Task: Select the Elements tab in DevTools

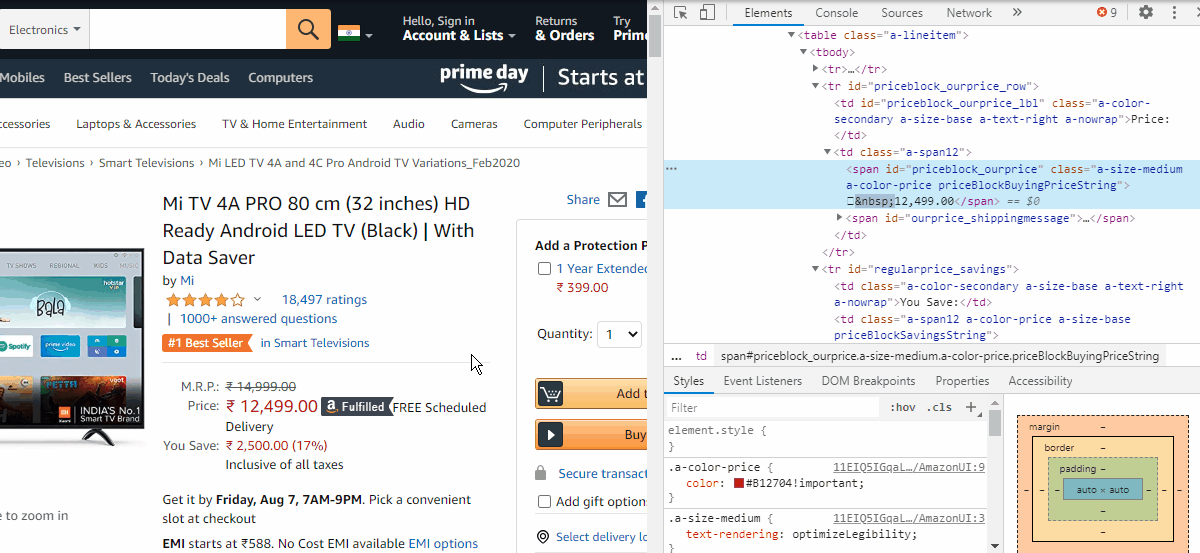Action: [768, 13]
